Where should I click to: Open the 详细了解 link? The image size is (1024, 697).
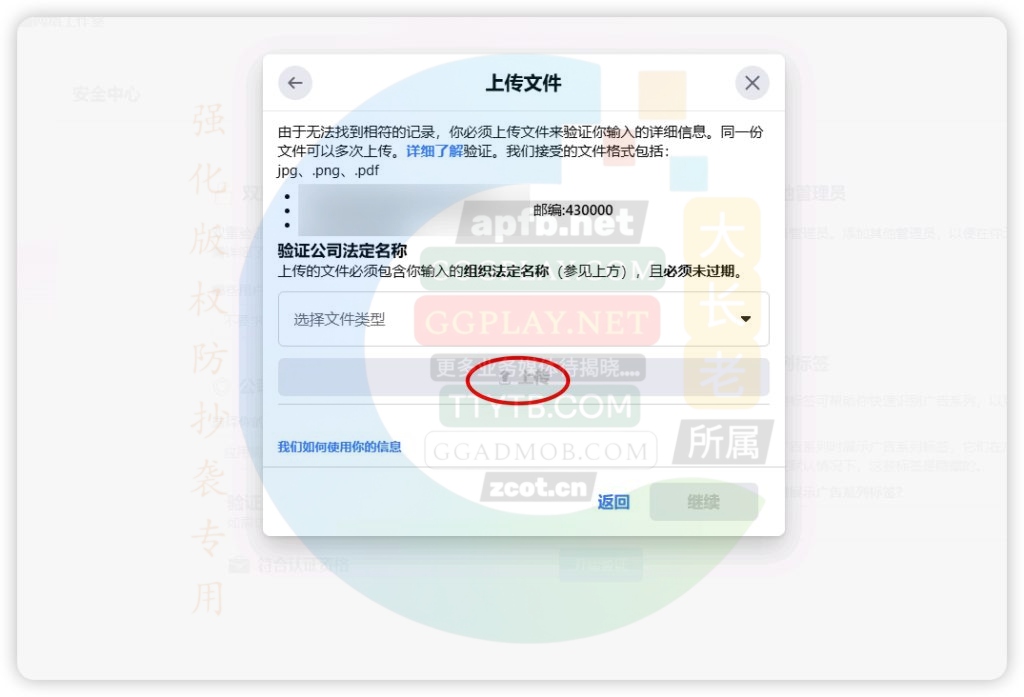pos(434,151)
